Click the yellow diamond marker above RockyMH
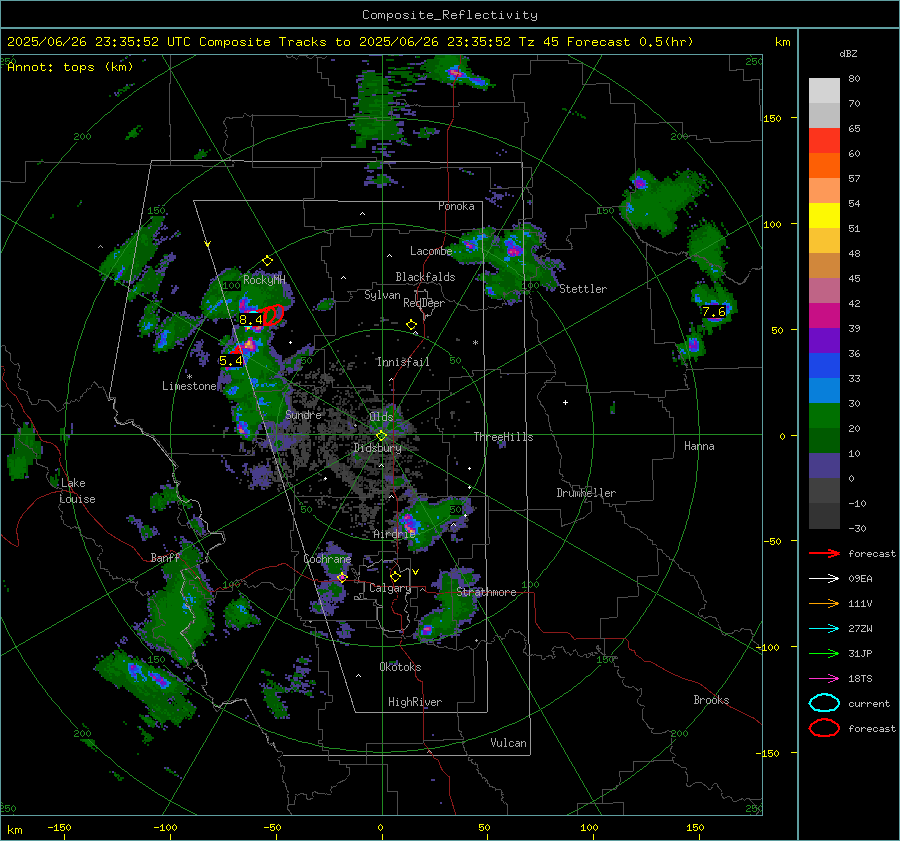 [x=267, y=261]
